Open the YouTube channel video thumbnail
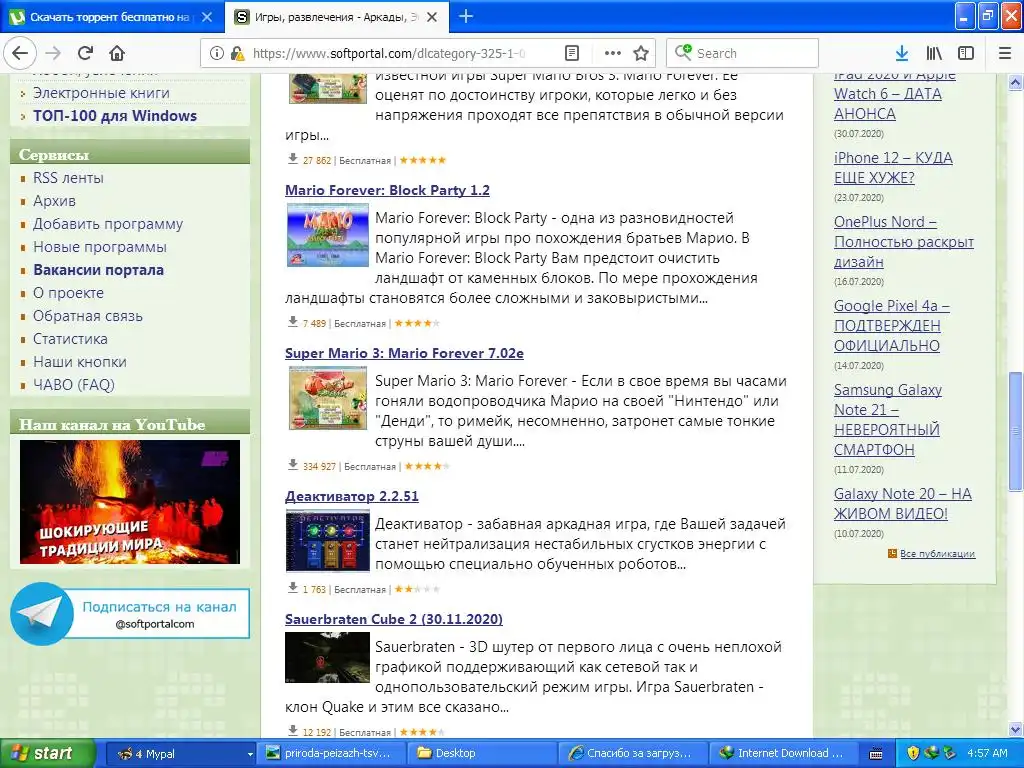This screenshot has height=768, width=1024. pyautogui.click(x=130, y=502)
